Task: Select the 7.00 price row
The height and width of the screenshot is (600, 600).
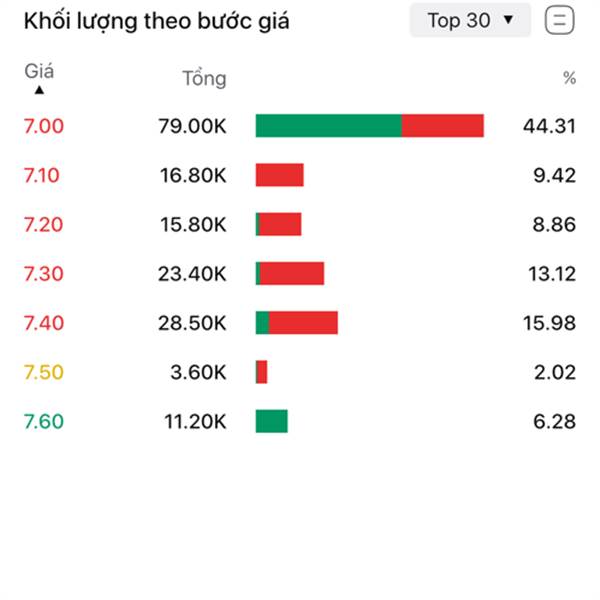Action: (300, 126)
